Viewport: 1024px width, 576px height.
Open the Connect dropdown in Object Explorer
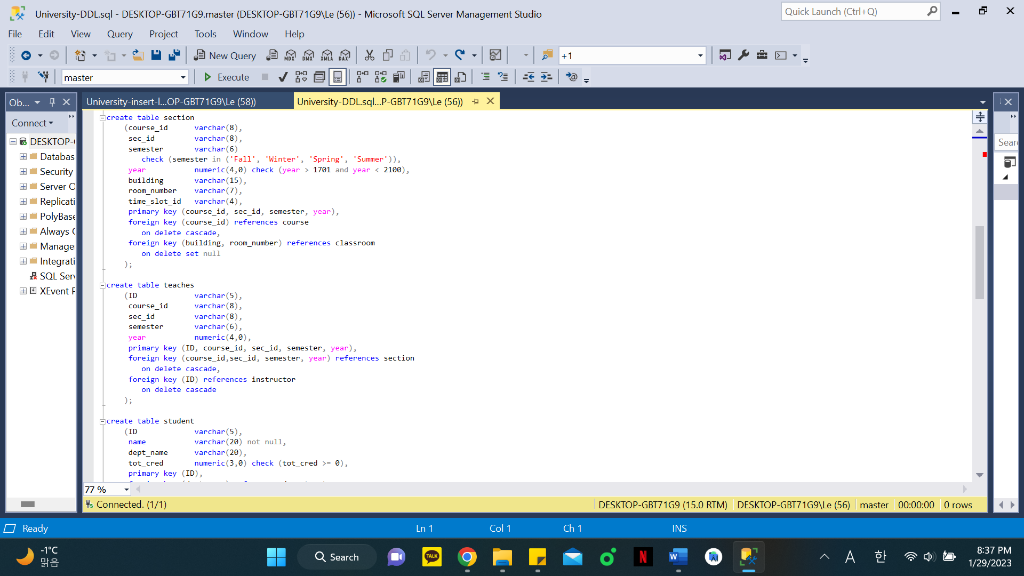[x=32, y=123]
